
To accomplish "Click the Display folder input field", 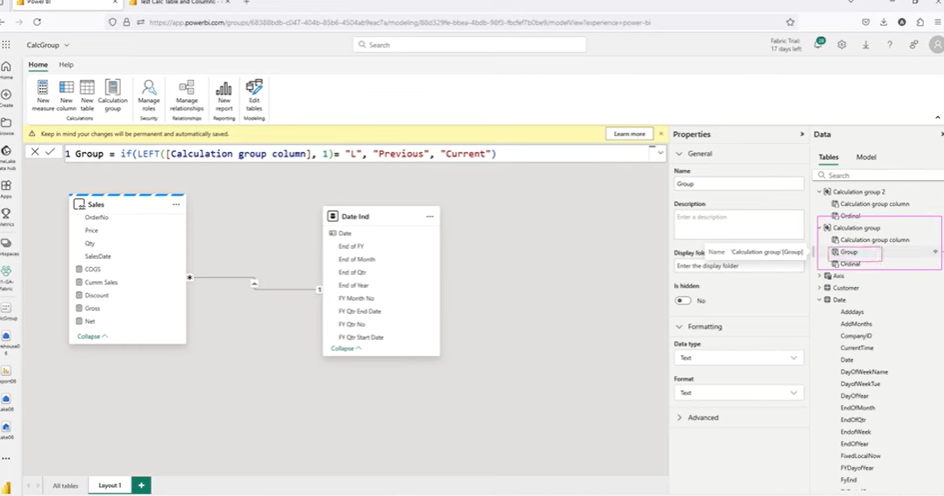I will point(739,265).
